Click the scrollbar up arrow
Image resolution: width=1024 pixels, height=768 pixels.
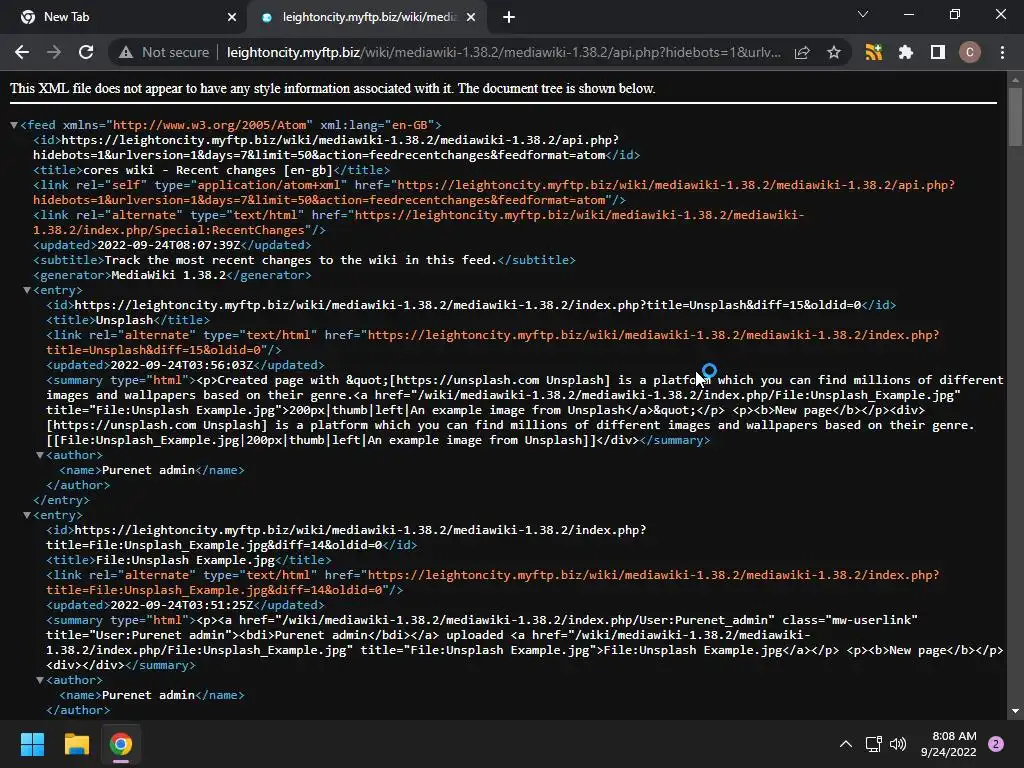click(x=1015, y=80)
